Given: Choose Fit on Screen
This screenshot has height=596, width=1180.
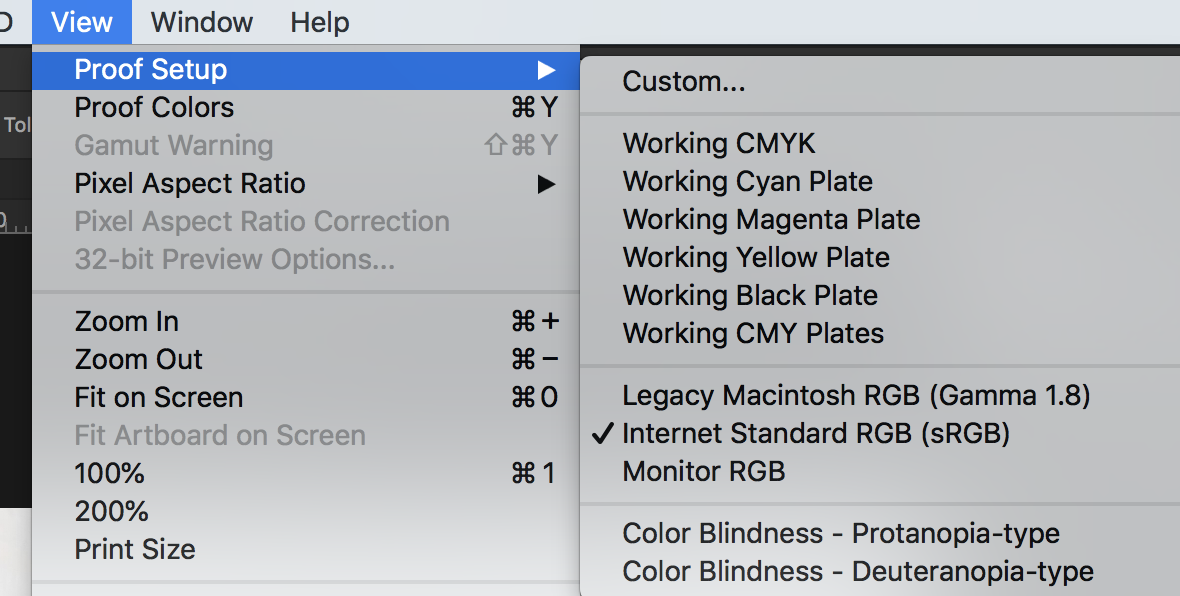Looking at the screenshot, I should pyautogui.click(x=158, y=398).
